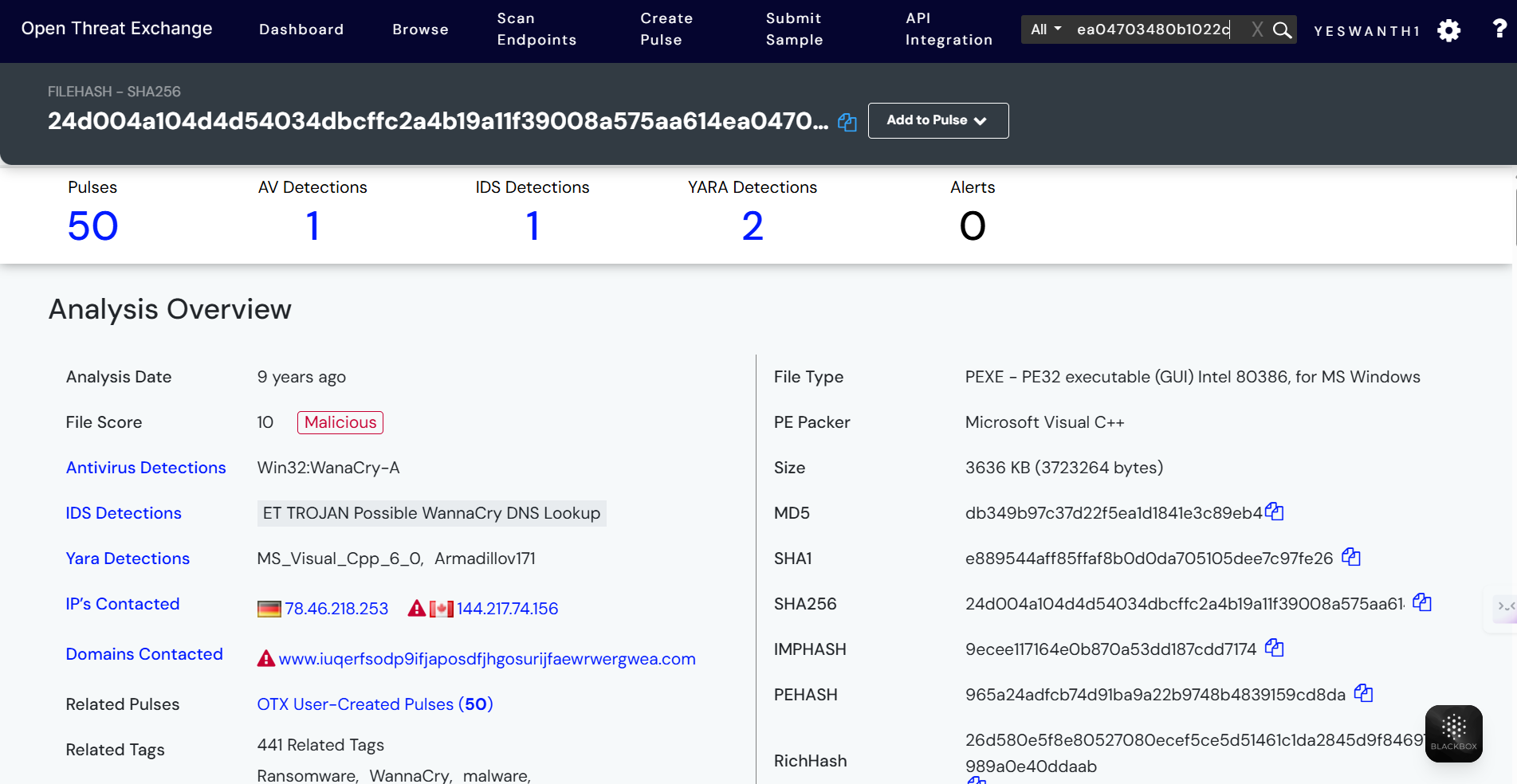Open the IP's Contacted link
This screenshot has height=784, width=1517.
click(x=123, y=604)
